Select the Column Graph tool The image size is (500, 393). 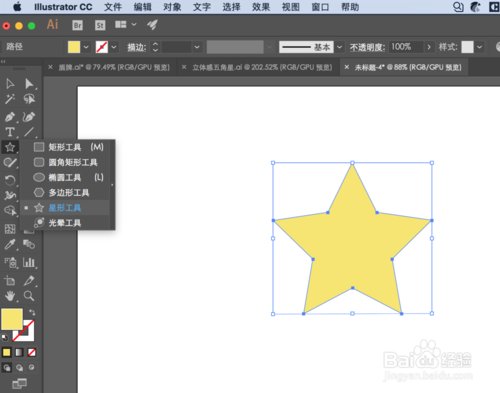point(29,263)
